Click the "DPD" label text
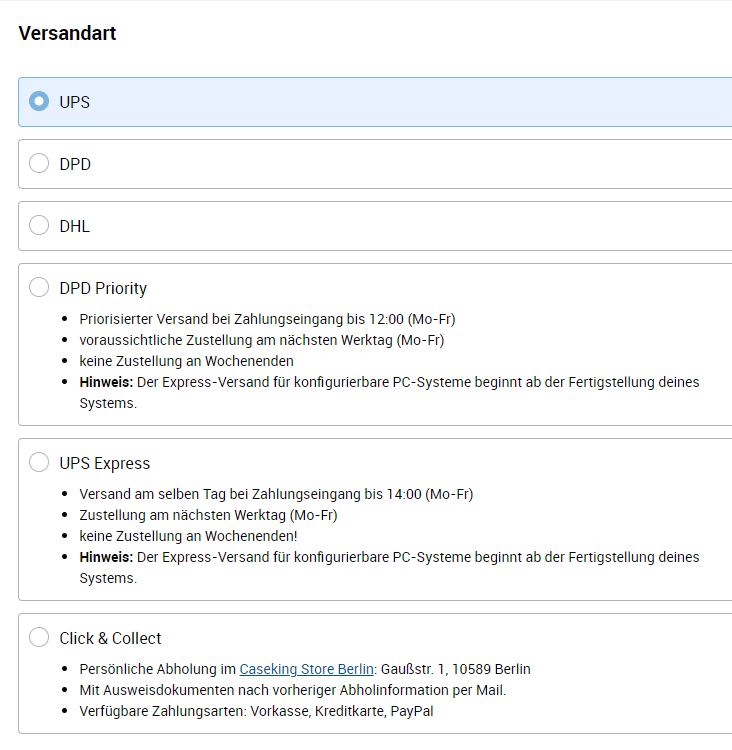 click(75, 164)
